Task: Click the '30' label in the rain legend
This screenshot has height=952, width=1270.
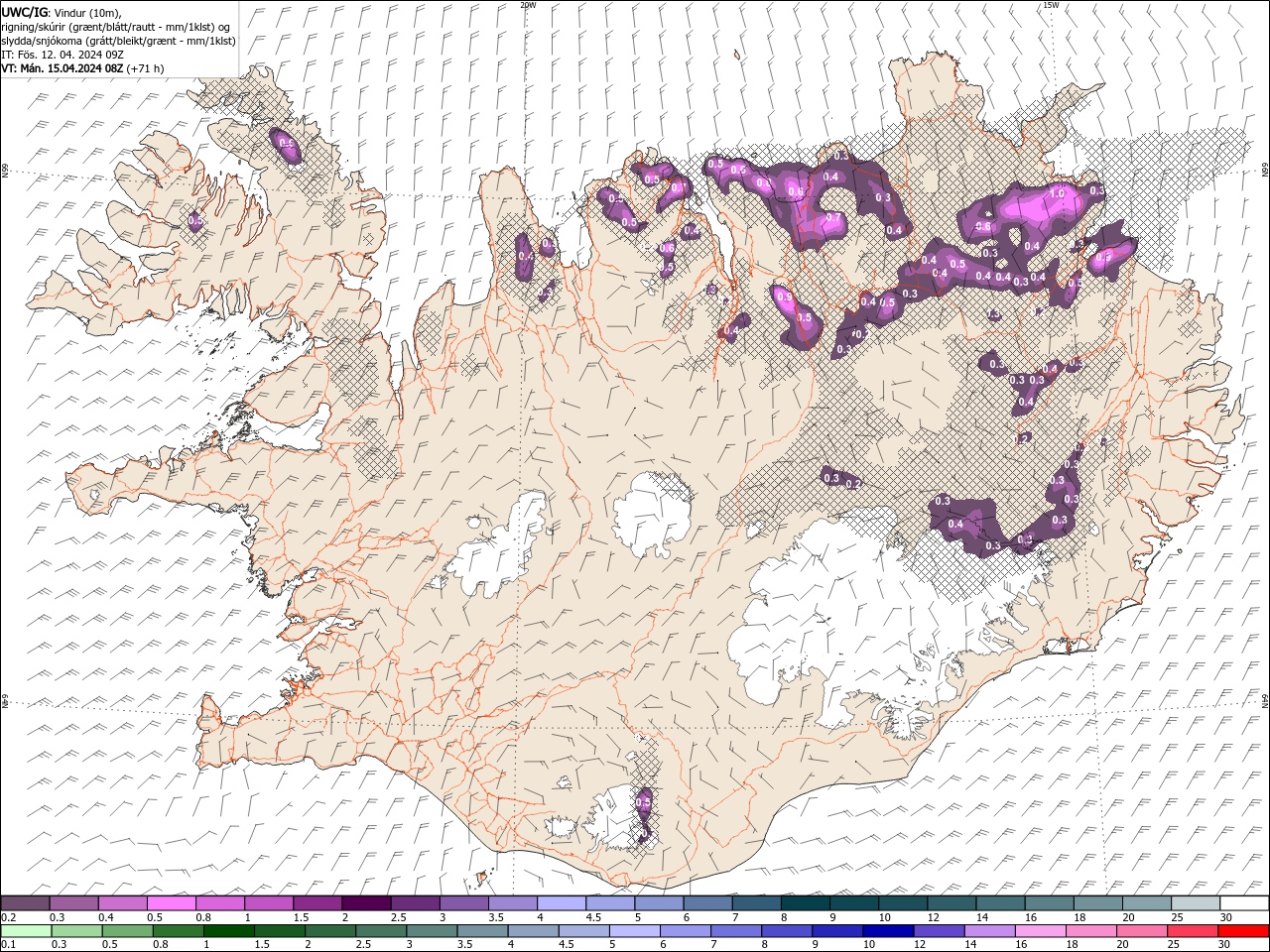Action: [x=1225, y=945]
